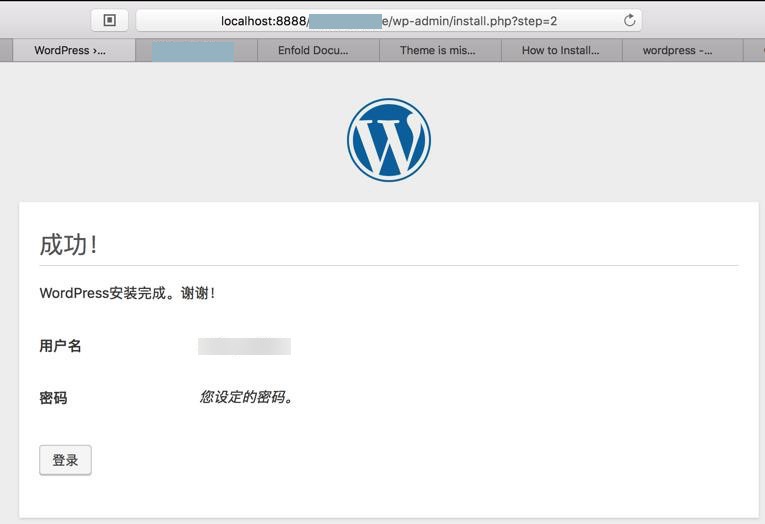Click the 成功! heading
The width and height of the screenshot is (765, 524).
click(68, 244)
